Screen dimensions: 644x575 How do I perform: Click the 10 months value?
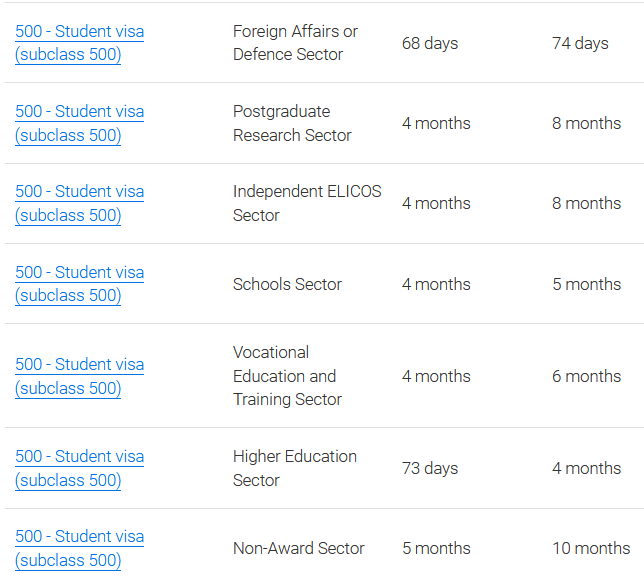tap(591, 548)
